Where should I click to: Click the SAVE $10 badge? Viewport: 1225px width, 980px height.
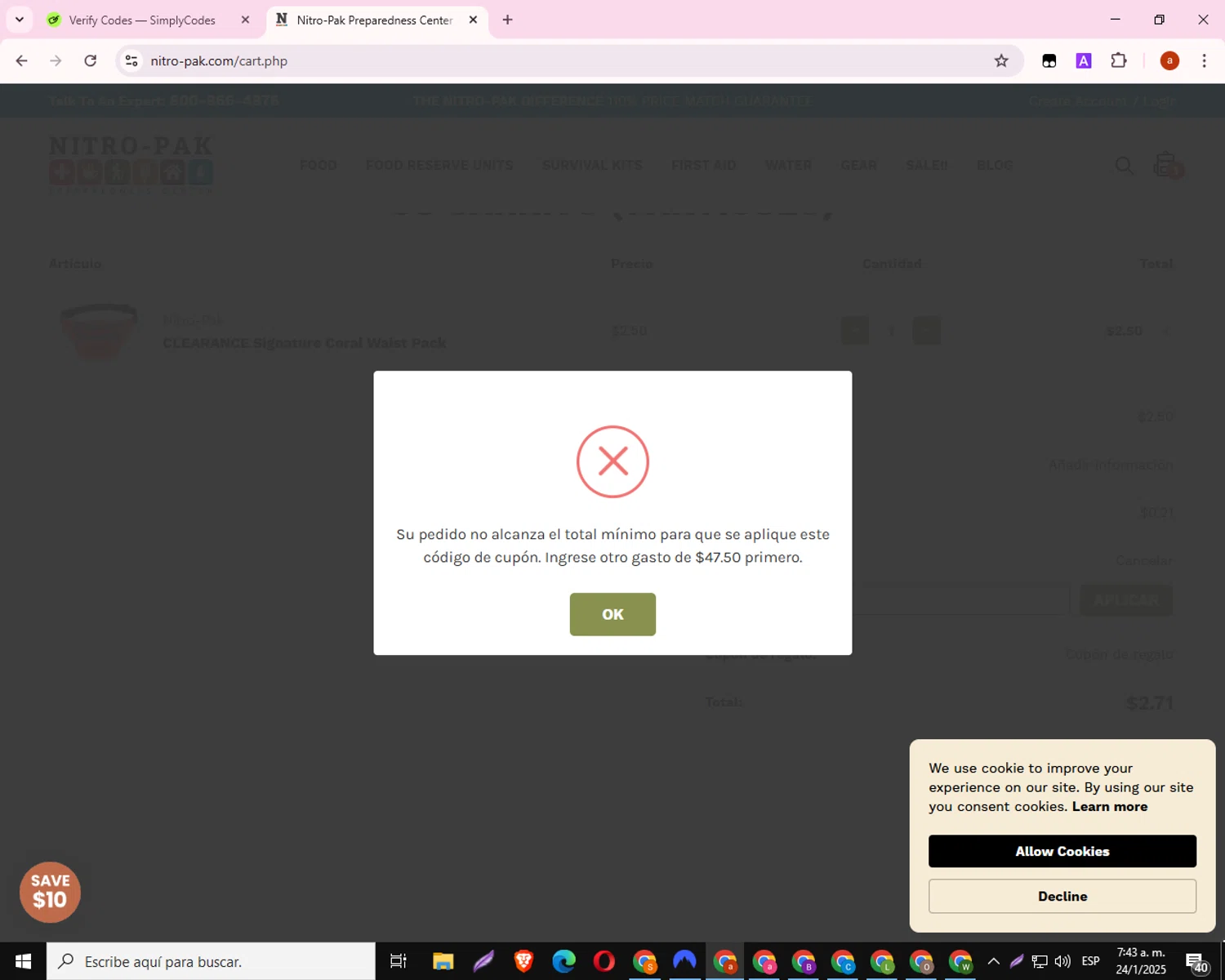pos(50,892)
